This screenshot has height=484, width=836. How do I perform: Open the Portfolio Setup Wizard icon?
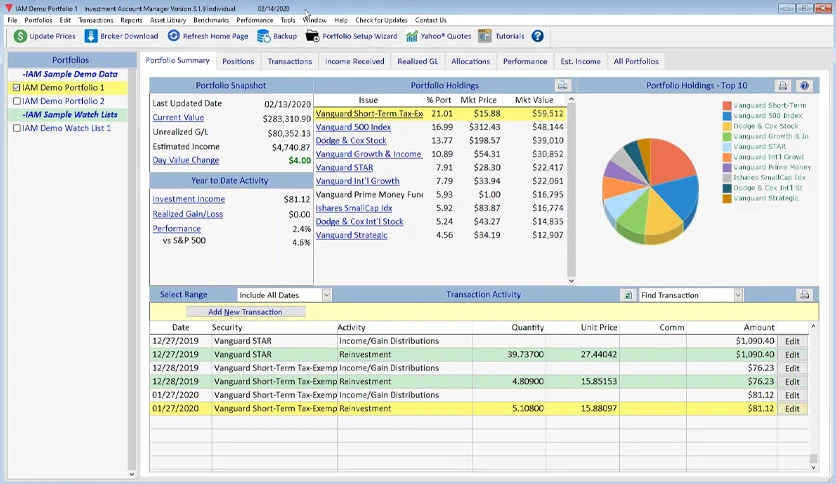tap(312, 36)
